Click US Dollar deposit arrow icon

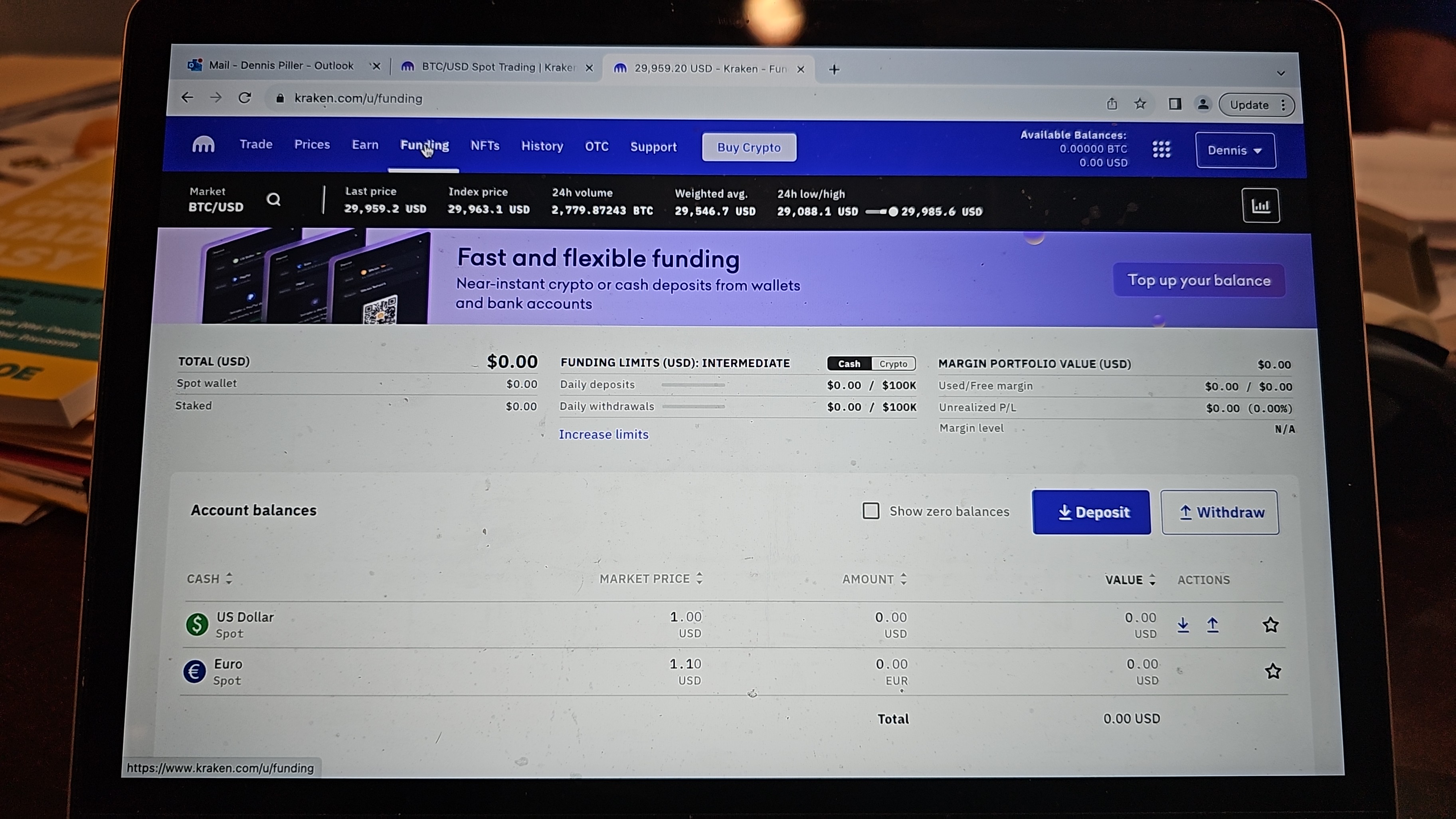1183,625
